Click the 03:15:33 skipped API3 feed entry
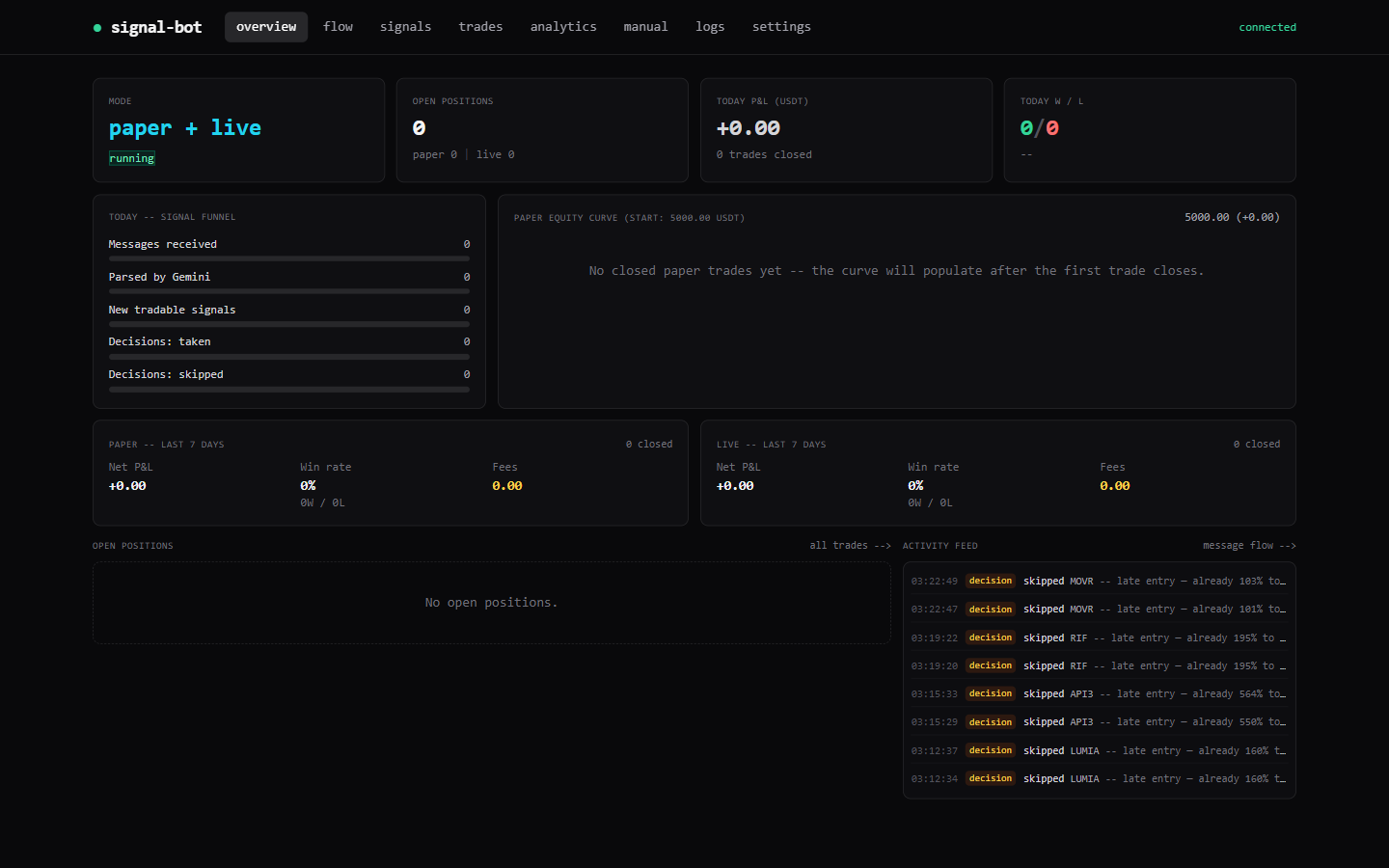Viewport: 1389px width, 868px height. click(1099, 694)
